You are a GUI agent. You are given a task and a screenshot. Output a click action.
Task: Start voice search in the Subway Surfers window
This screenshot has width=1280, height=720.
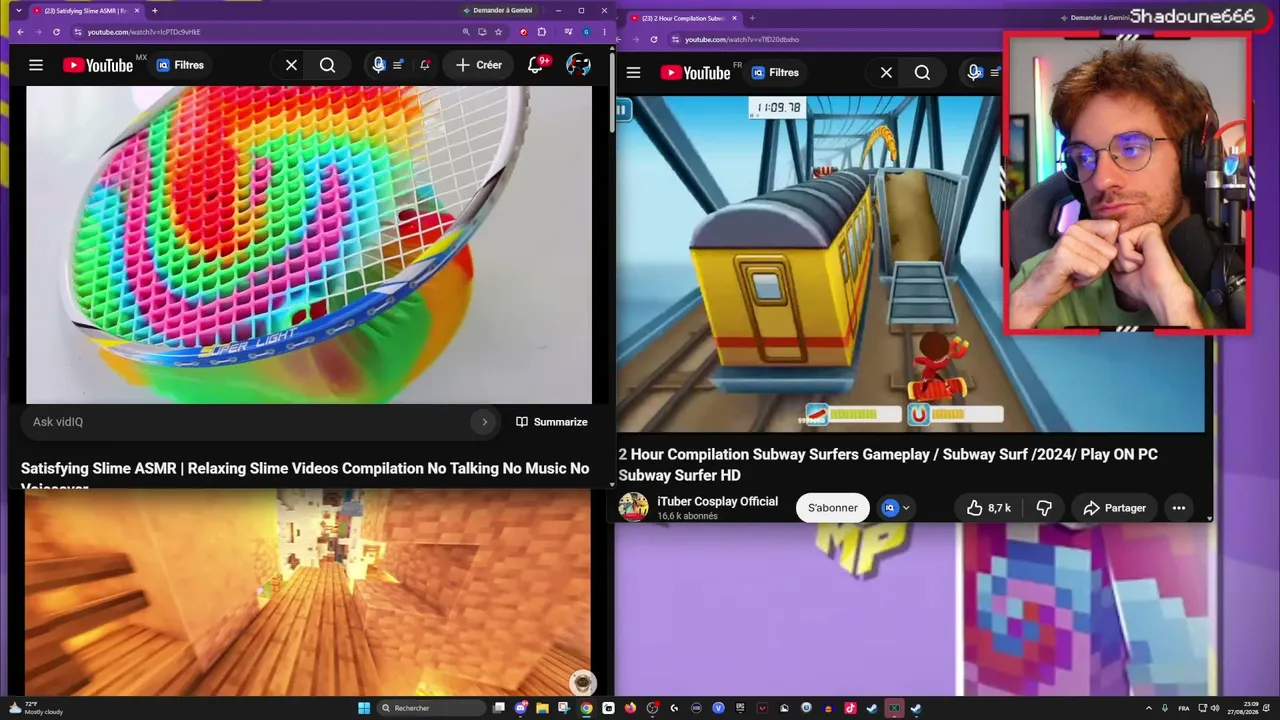pyautogui.click(x=974, y=72)
